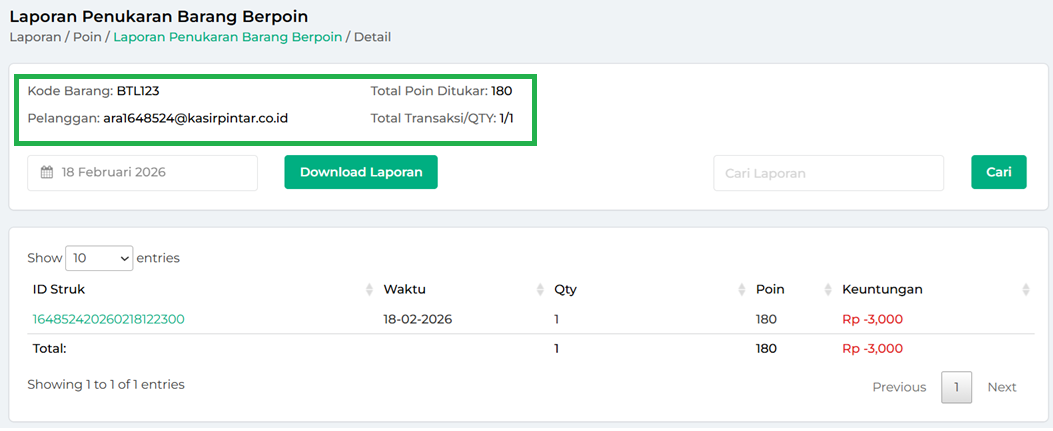Sort by ID Struk column arrows
The height and width of the screenshot is (431, 1053).
(371, 290)
